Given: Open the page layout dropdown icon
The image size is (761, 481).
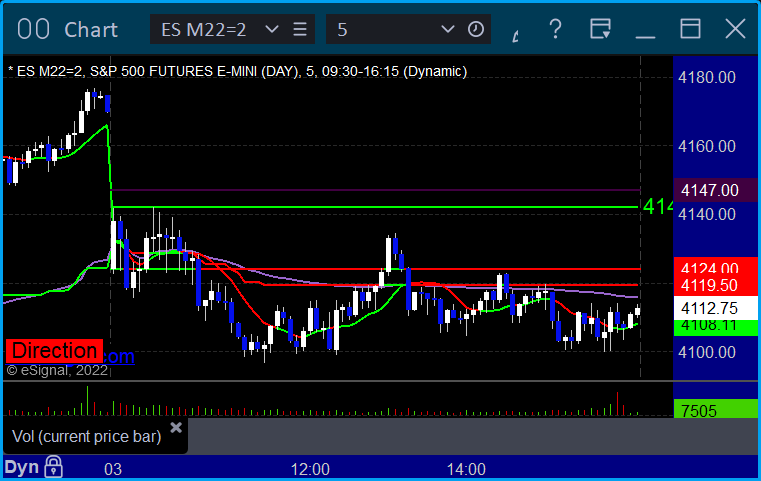Looking at the screenshot, I should tap(600, 29).
